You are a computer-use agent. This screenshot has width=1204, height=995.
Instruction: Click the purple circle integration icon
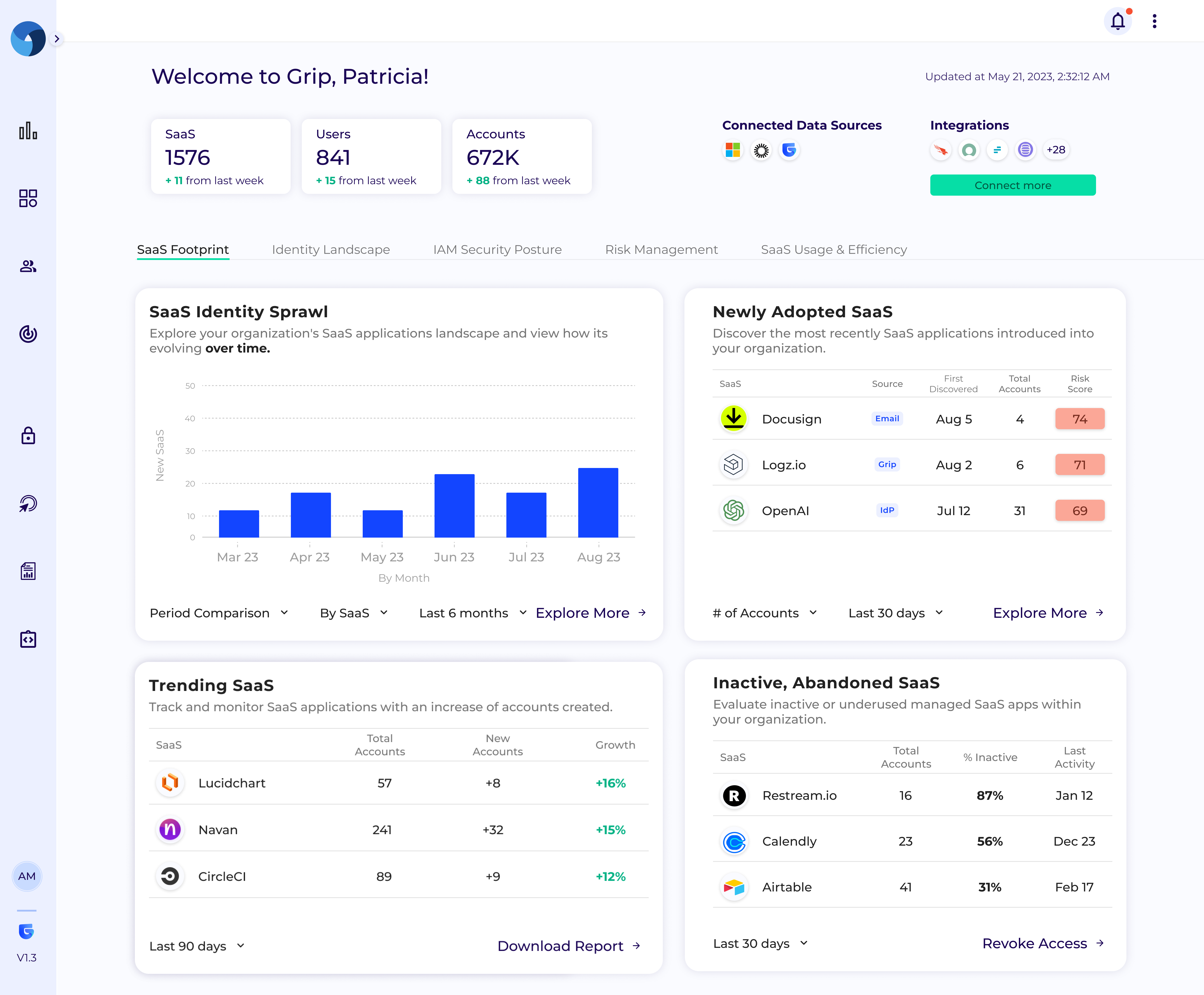click(x=1025, y=150)
